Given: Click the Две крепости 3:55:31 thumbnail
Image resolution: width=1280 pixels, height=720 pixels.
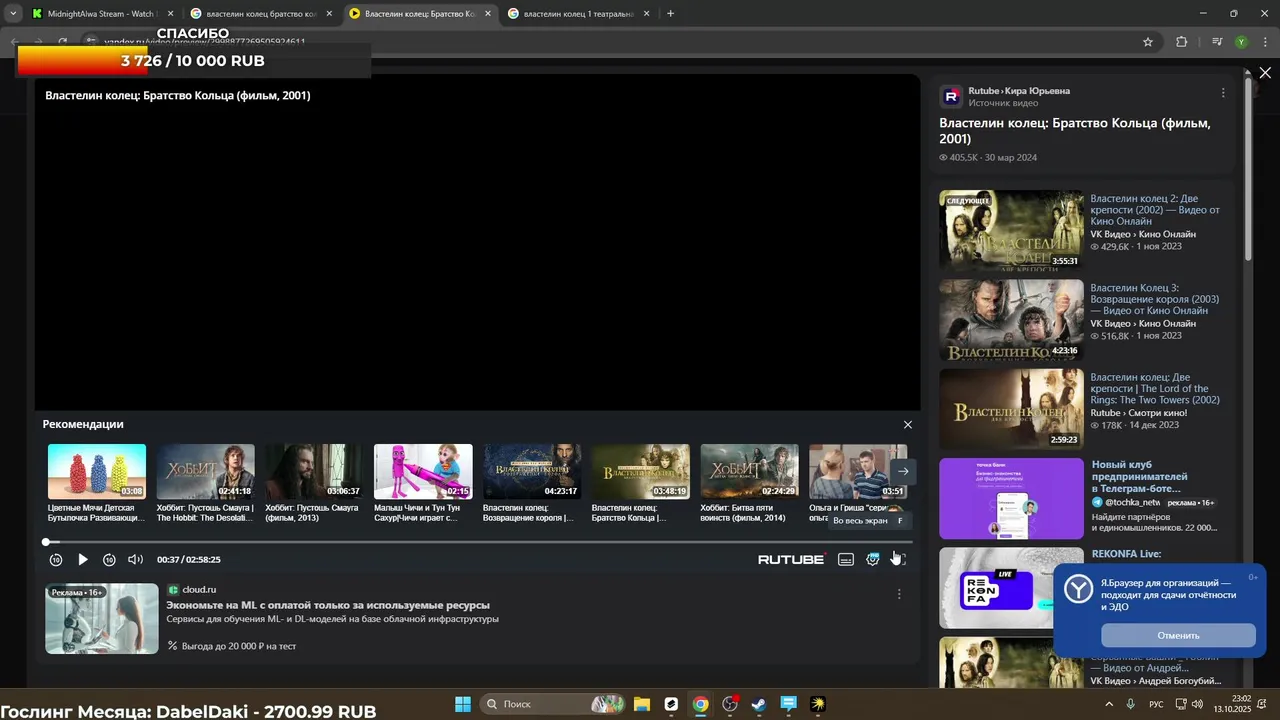Looking at the screenshot, I should [1011, 230].
